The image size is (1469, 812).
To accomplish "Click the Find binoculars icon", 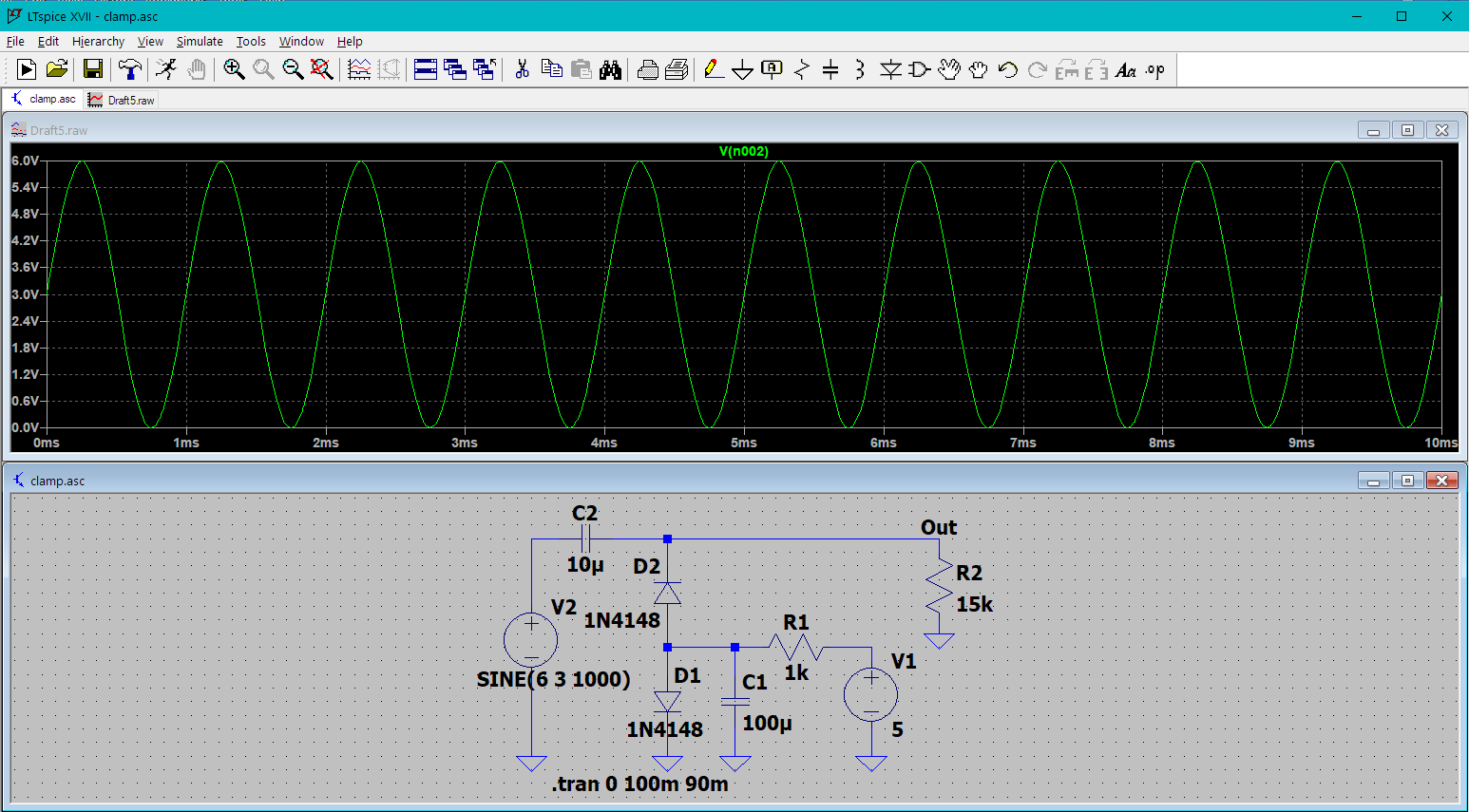I will [610, 69].
